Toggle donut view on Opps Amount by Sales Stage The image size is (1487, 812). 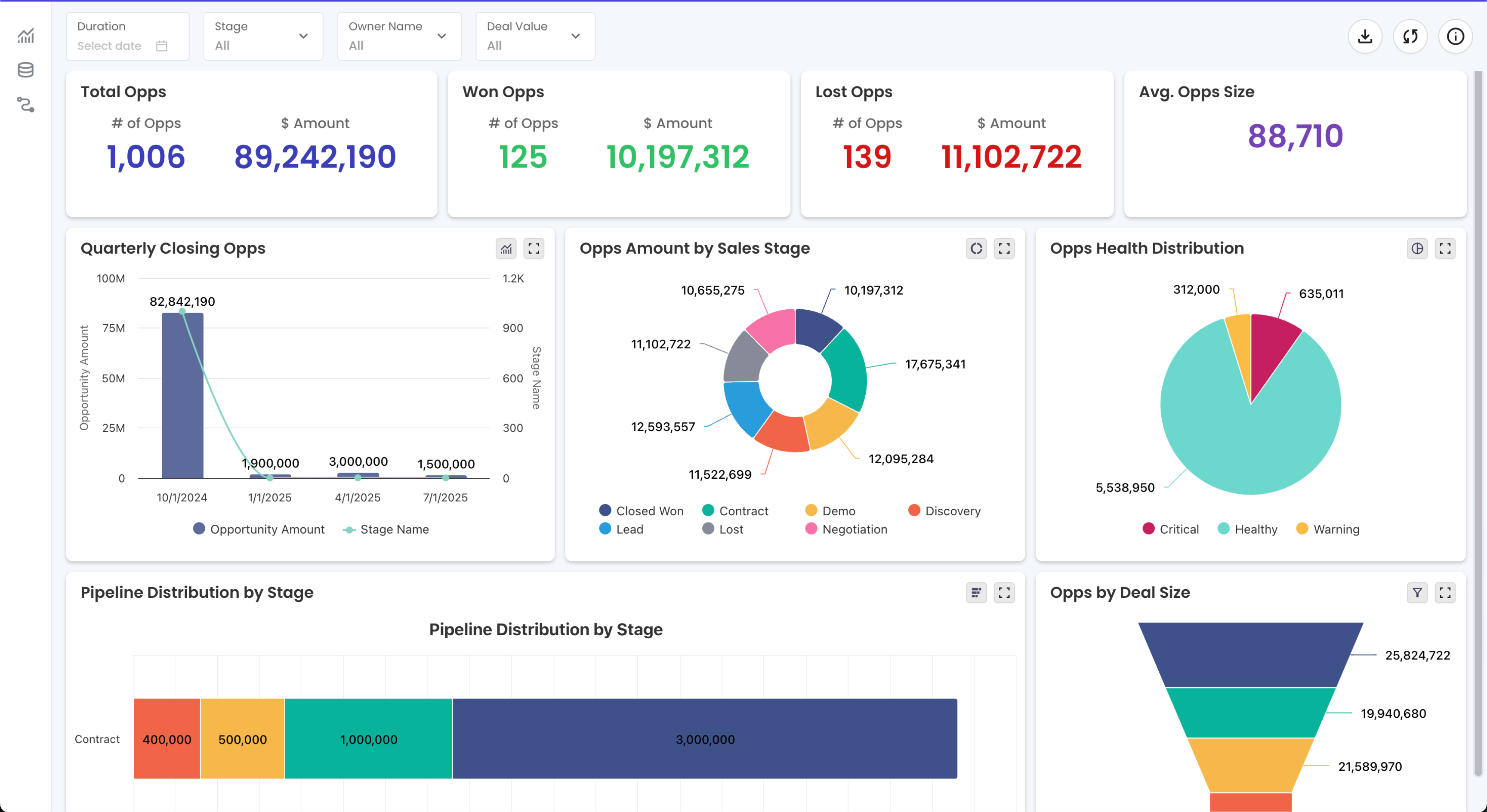pyautogui.click(x=976, y=248)
